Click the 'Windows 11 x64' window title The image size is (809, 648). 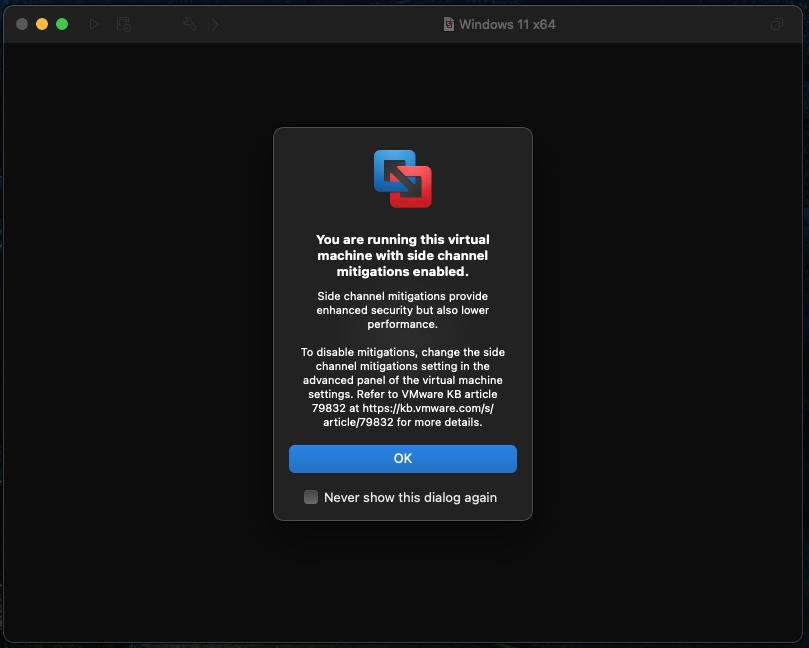tap(507, 24)
